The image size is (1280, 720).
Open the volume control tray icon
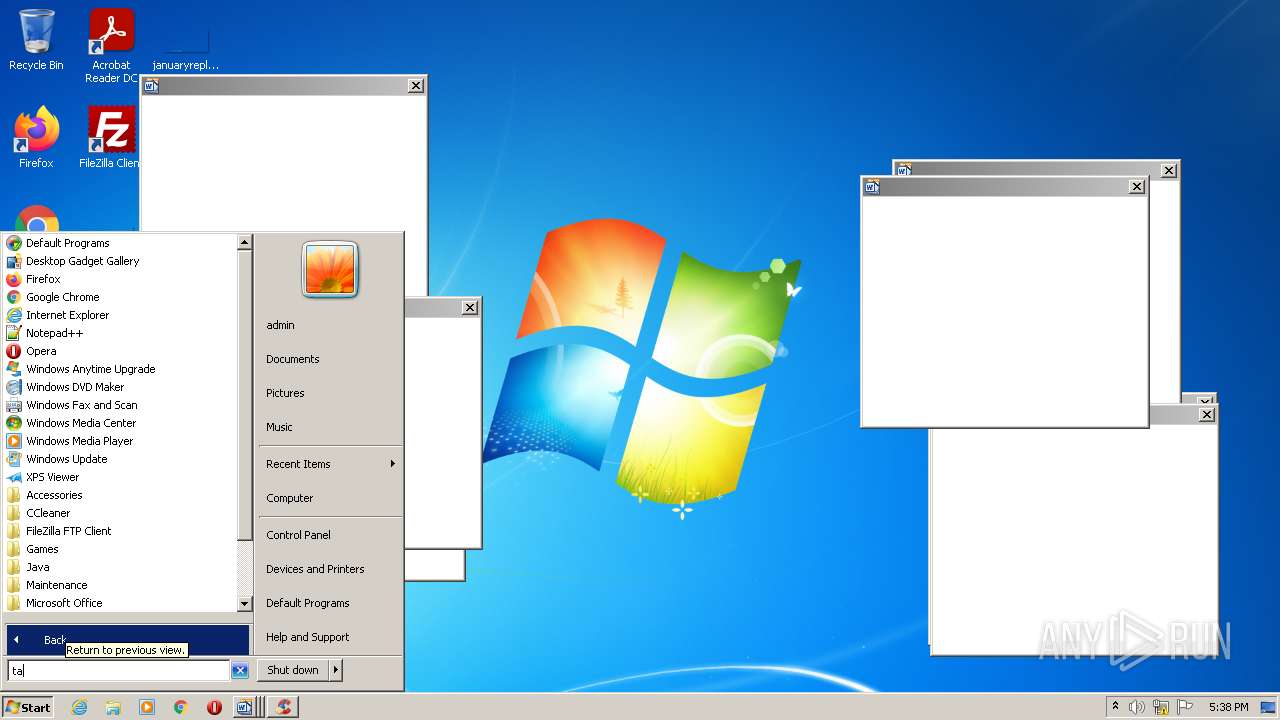tap(1137, 707)
